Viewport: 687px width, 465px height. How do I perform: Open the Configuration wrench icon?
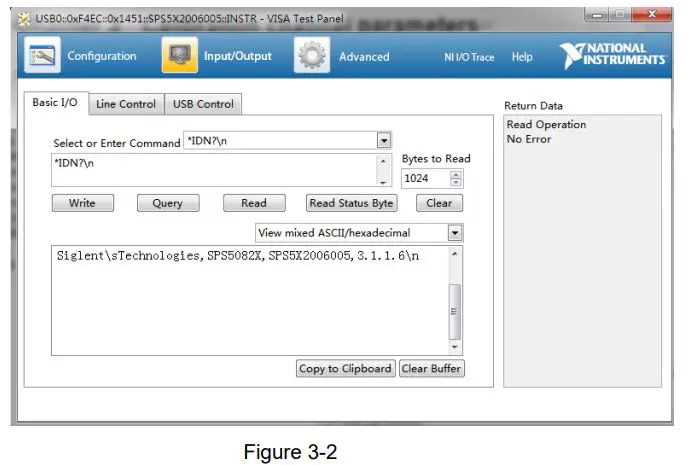click(x=42, y=55)
